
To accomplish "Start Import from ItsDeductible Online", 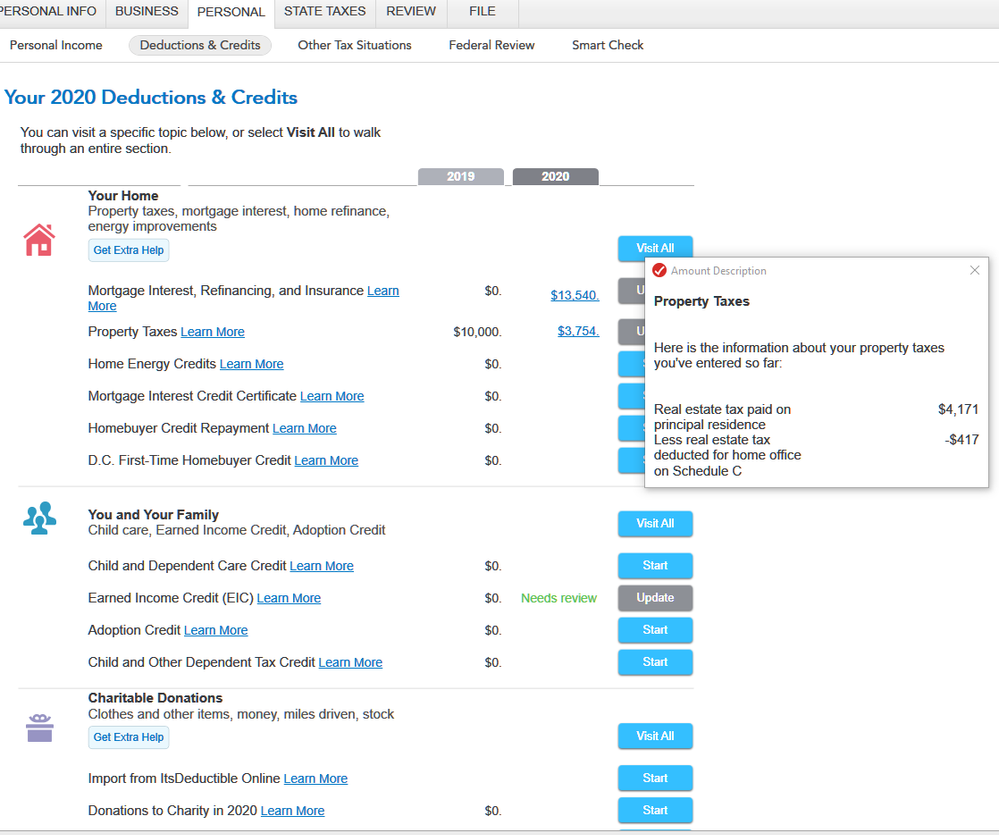I will coord(655,778).
